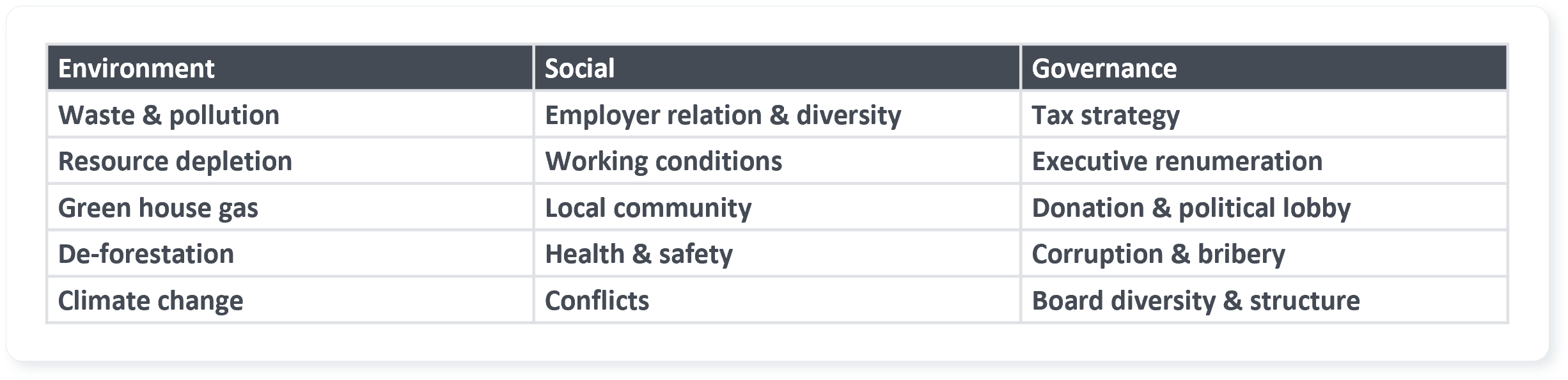Click the Conflicts cell
1568x380 pixels.
point(777,300)
